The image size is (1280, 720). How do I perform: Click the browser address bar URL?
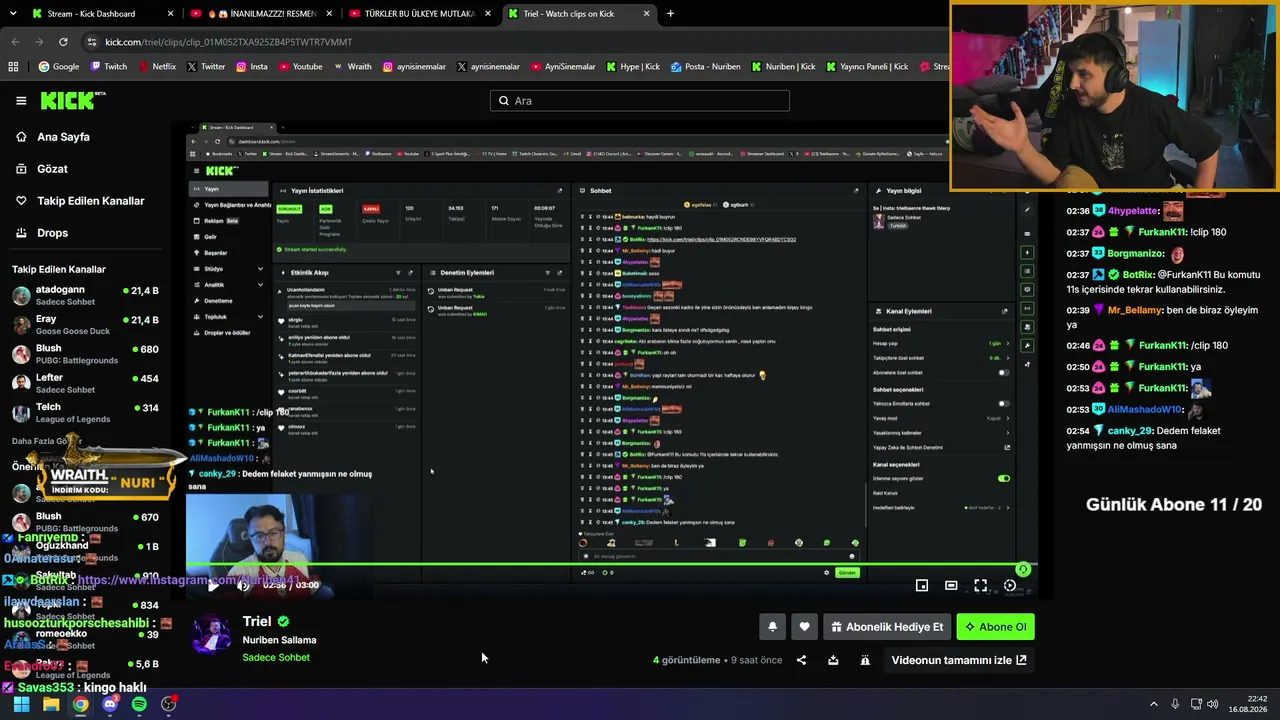[x=228, y=42]
